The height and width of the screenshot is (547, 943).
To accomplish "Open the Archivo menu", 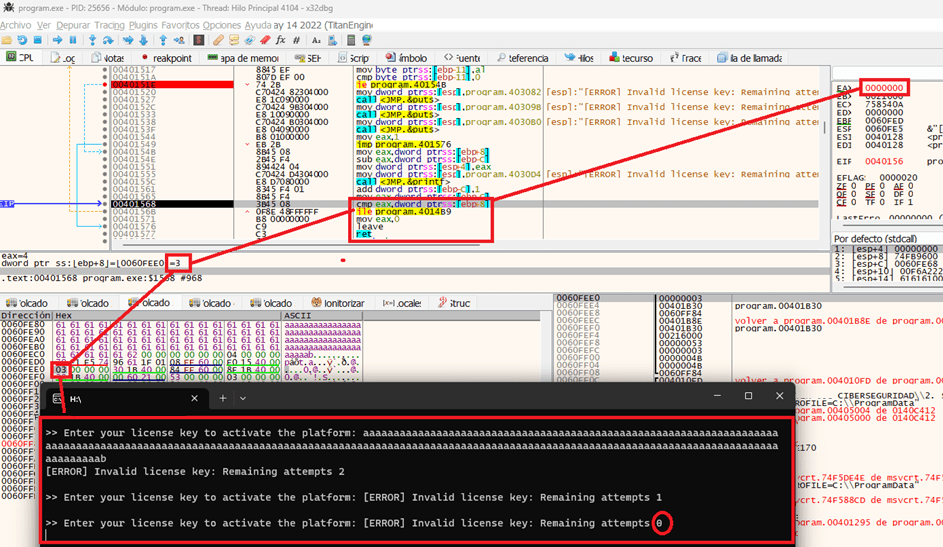I will coord(16,25).
